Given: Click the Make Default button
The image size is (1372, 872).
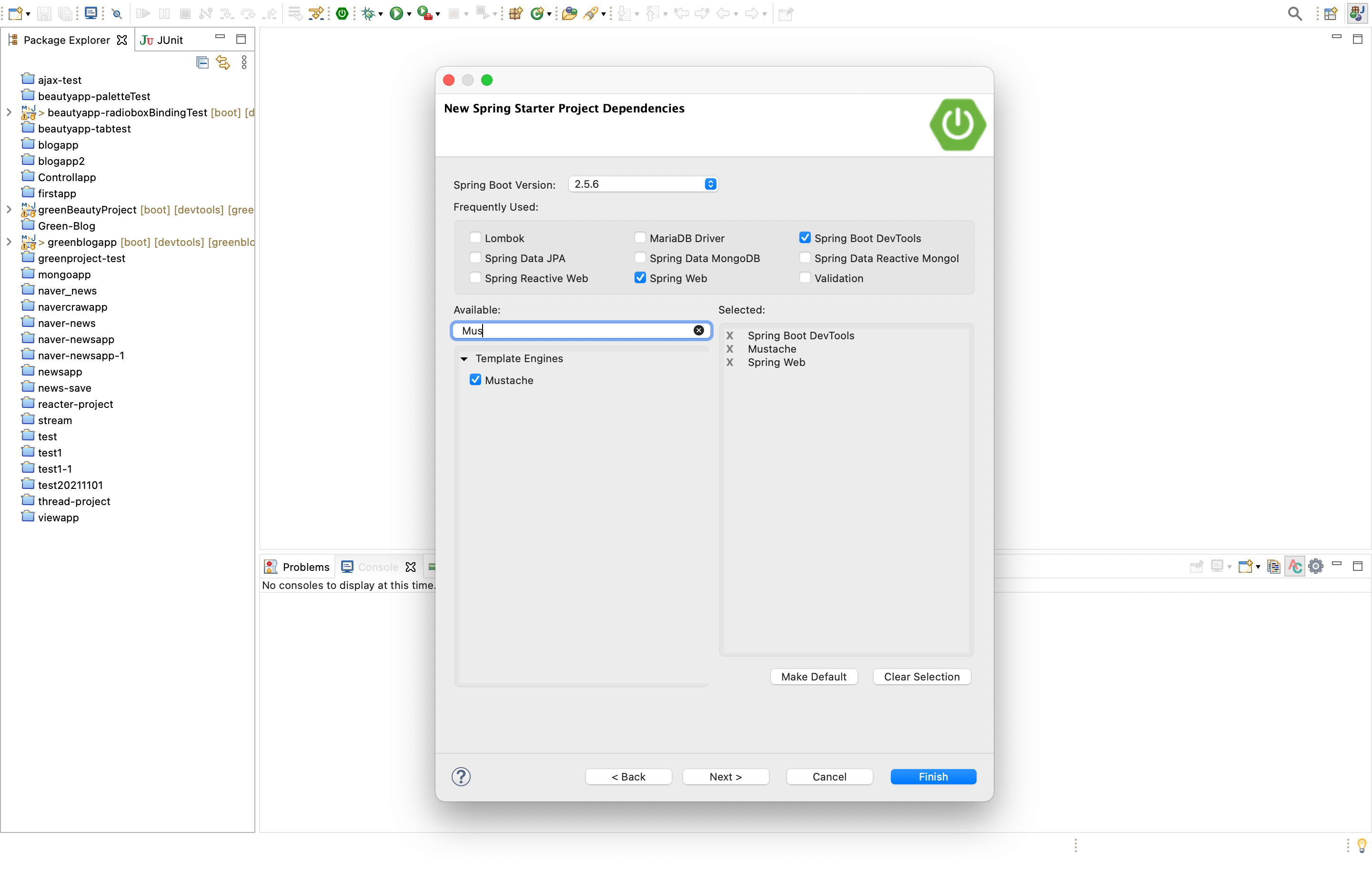Looking at the screenshot, I should (814, 677).
